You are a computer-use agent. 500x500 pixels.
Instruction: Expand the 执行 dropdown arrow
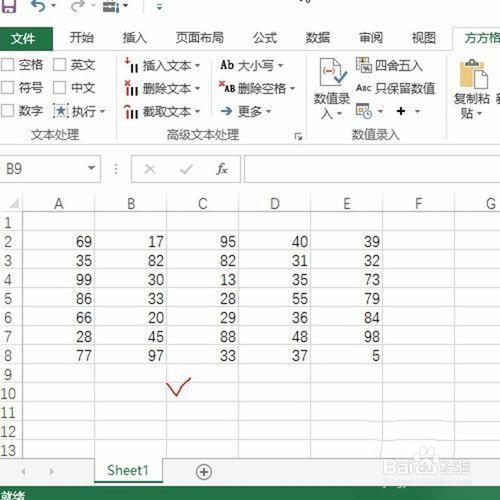click(102, 111)
